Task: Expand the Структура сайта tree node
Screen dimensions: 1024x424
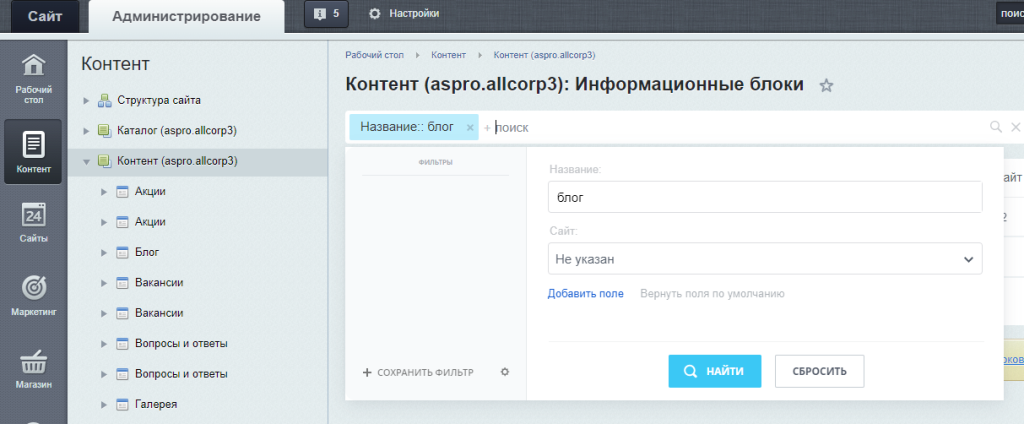Action: pyautogui.click(x=87, y=100)
